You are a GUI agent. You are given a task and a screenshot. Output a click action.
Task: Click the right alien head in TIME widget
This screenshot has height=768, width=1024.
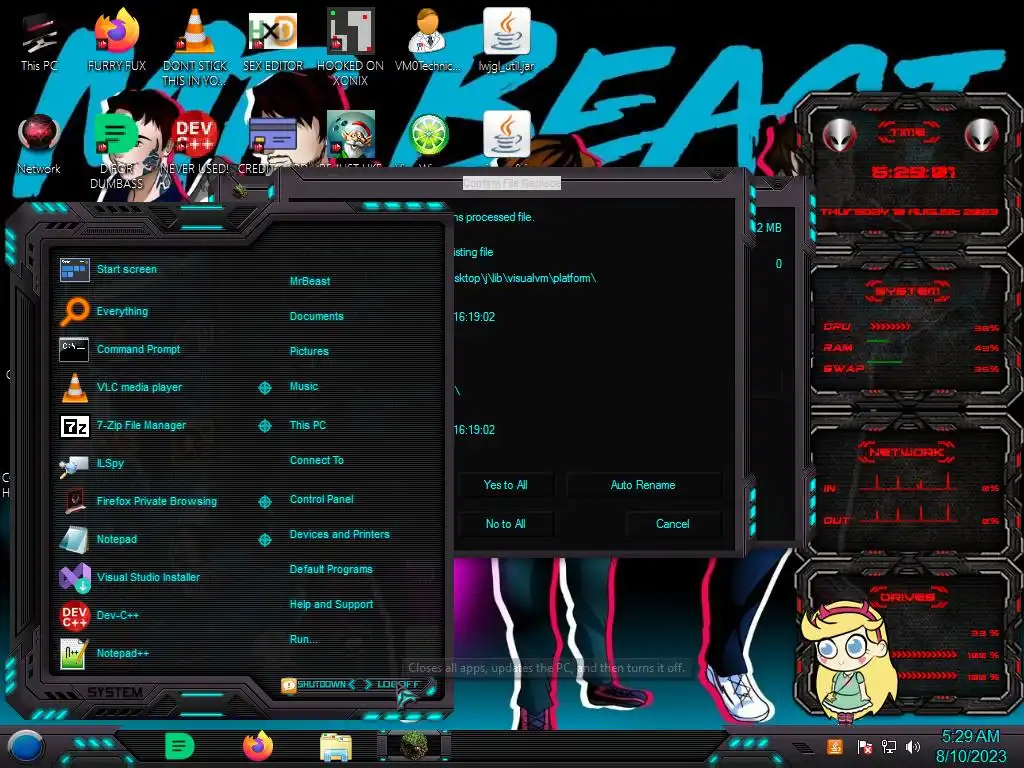click(981, 136)
